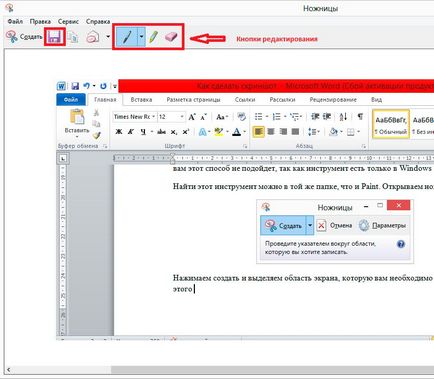Click Параметры in the small Ножницы dialog
Viewport: 434px width, 379px height.
[382, 226]
